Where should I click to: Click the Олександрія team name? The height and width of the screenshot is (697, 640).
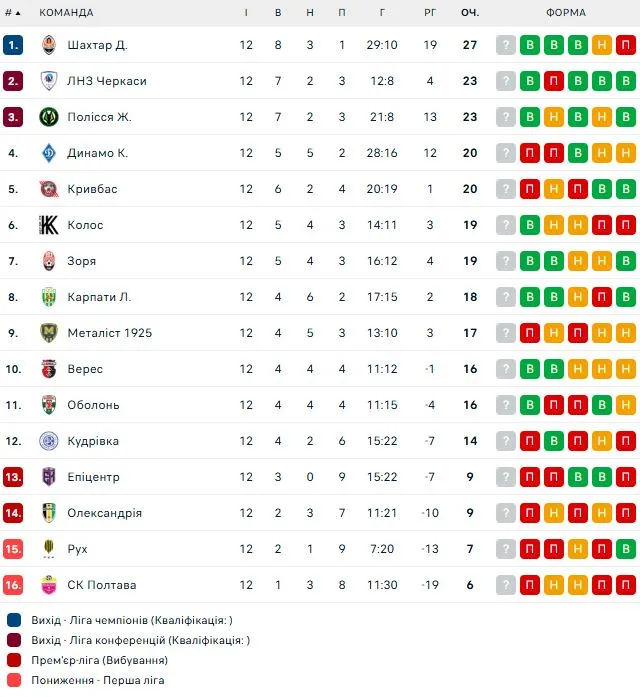point(104,513)
